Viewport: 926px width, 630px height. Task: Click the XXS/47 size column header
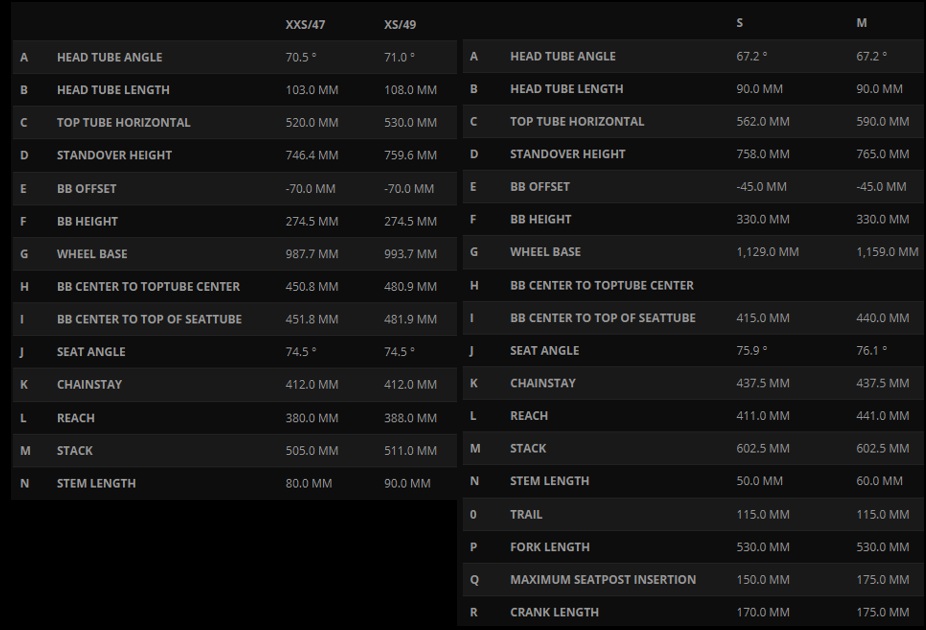pos(305,25)
